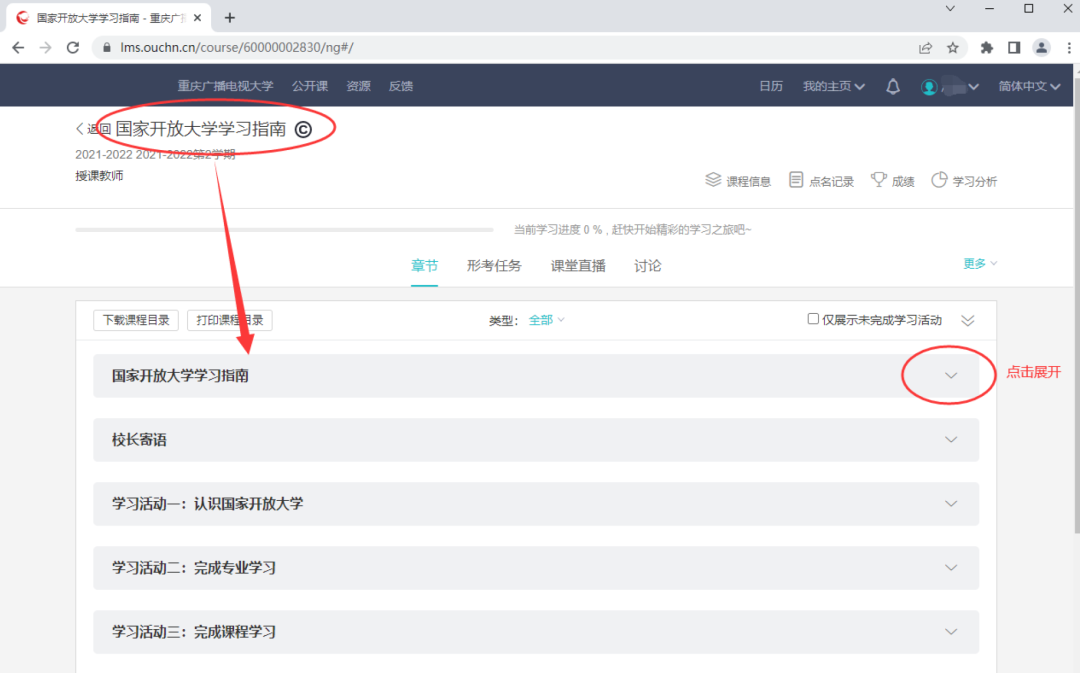
Task: Expand the 校长寄语 section
Action: coord(951,439)
